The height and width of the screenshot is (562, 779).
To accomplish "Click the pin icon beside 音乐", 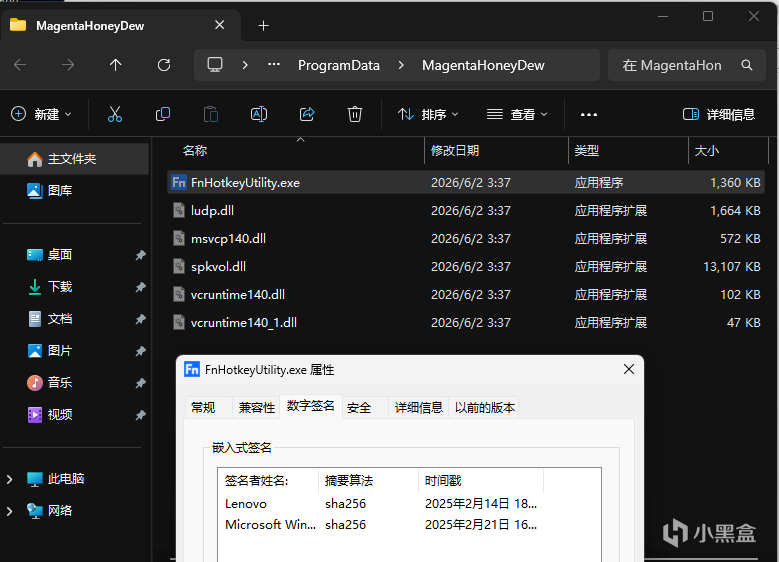I will tap(141, 383).
